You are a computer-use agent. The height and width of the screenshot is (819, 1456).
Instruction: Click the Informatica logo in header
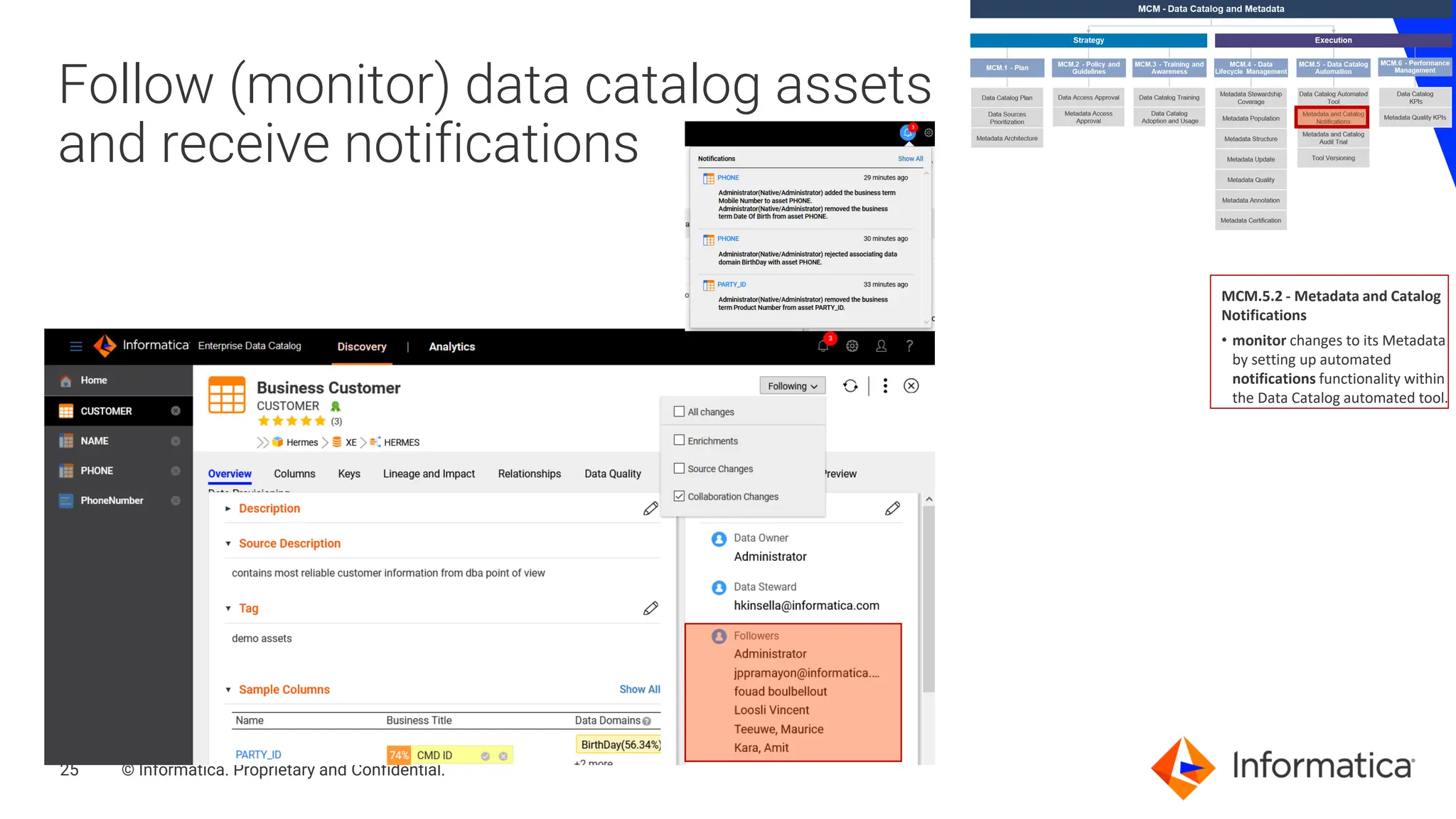pos(141,346)
